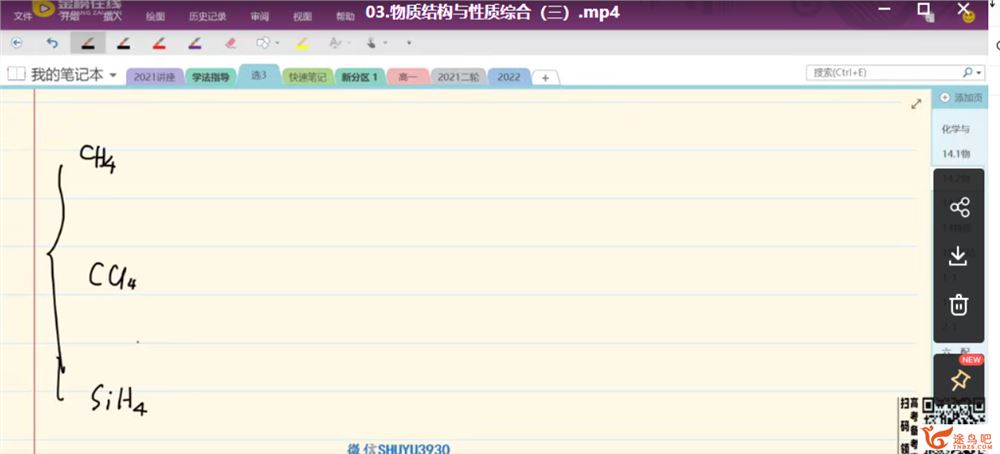1000x454 pixels.
Task: Expand the search scope dropdown arrow
Action: pyautogui.click(x=979, y=73)
